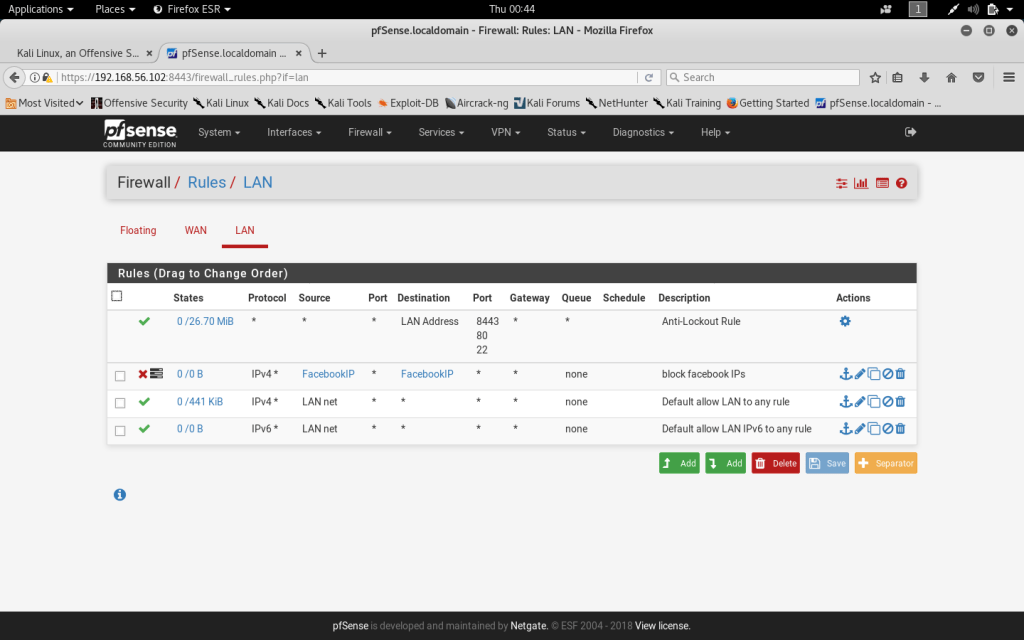The height and width of the screenshot is (640, 1024).
Task: Click copy icon on Default allow LAN to any rule
Action: pyautogui.click(x=873, y=402)
